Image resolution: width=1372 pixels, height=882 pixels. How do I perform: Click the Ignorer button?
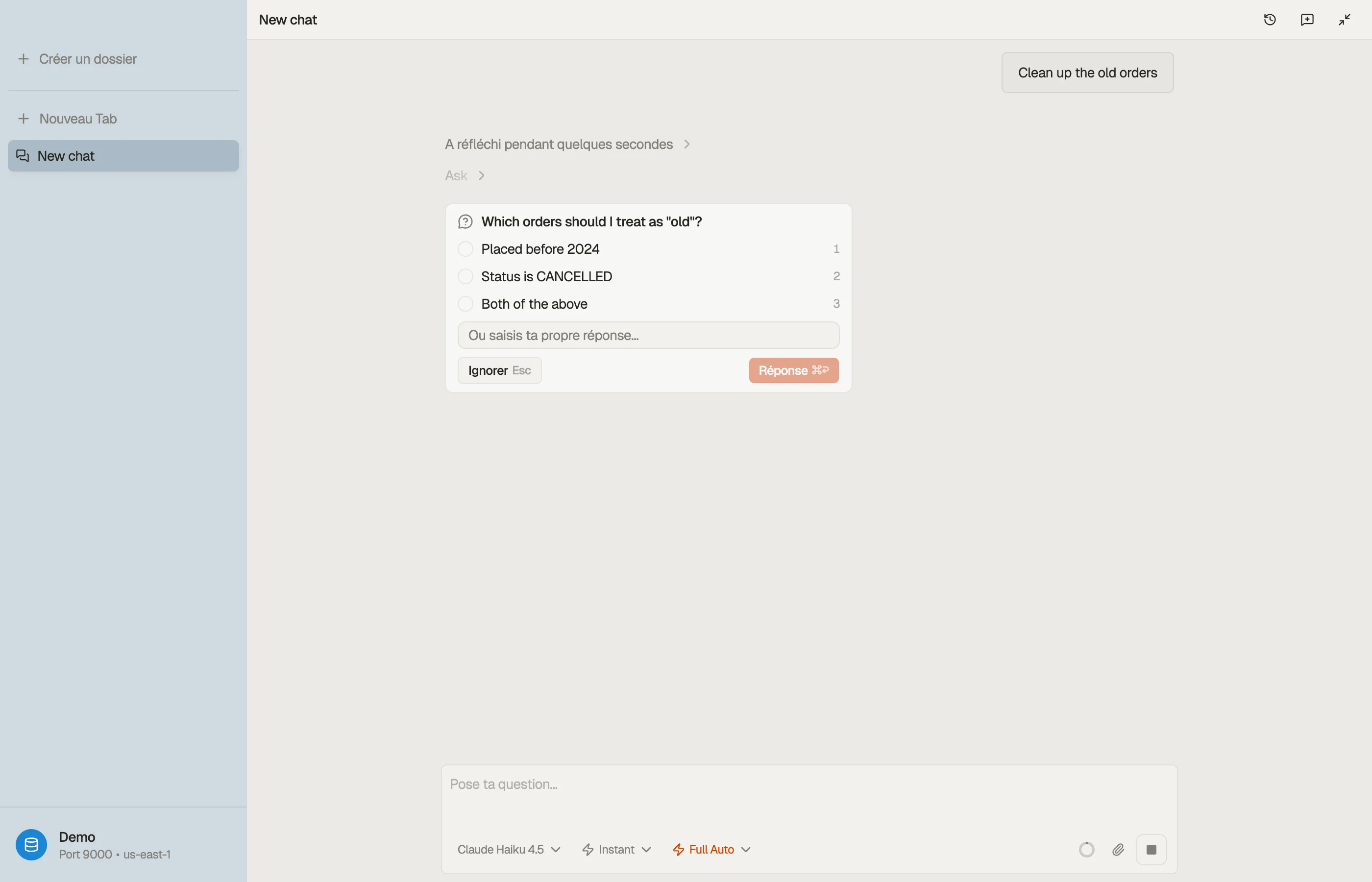click(499, 370)
